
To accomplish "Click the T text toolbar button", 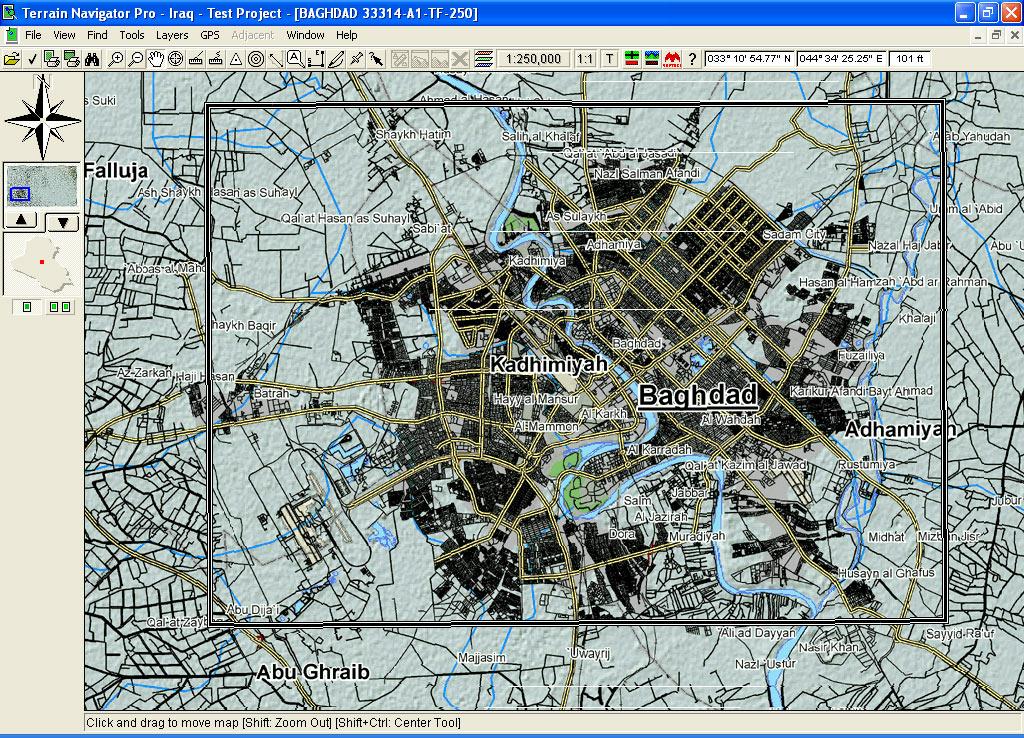I will (x=609, y=59).
